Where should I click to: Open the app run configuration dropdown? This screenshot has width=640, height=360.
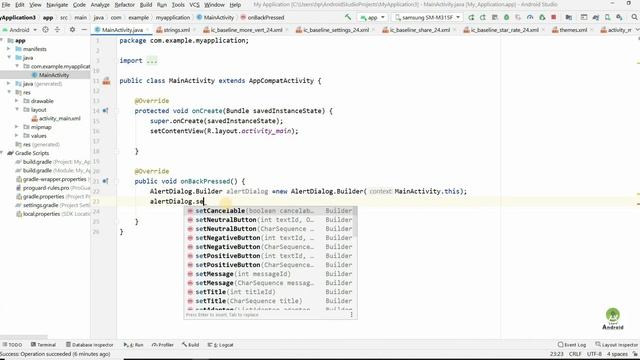[373, 18]
